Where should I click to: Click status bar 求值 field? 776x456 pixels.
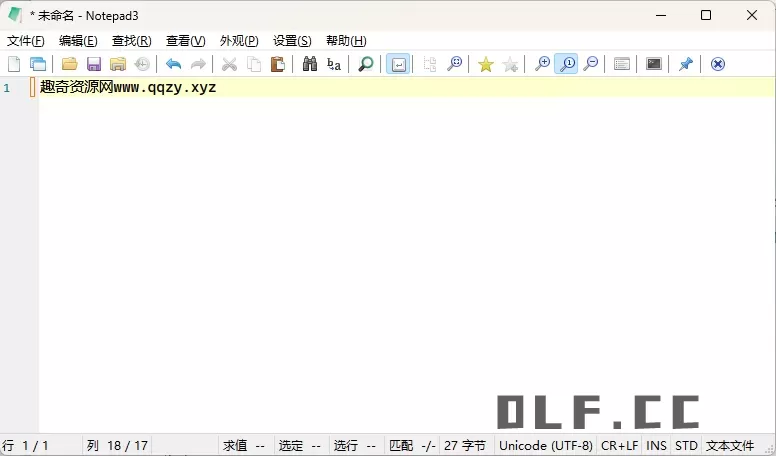click(244, 446)
